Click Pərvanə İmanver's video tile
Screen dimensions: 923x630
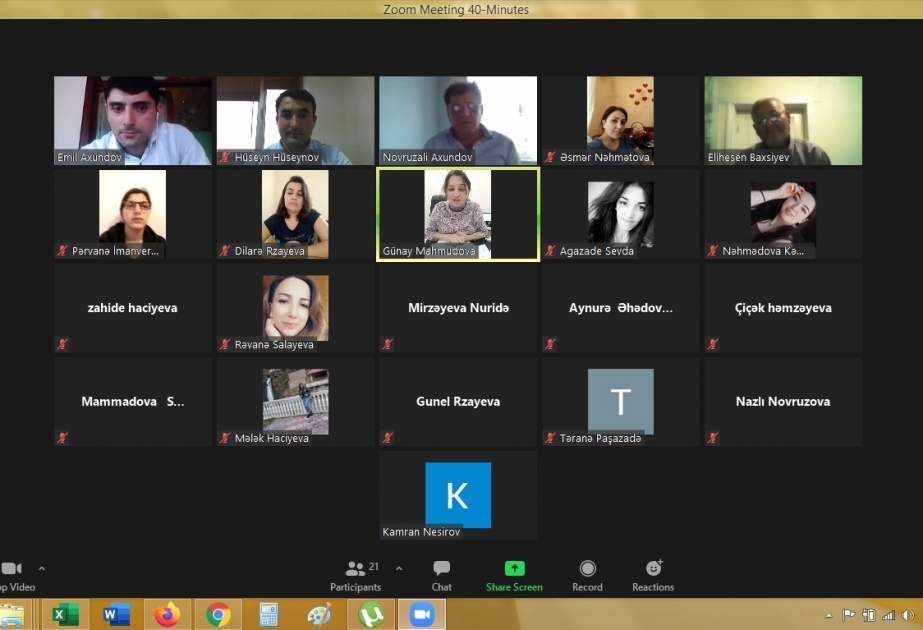[x=132, y=214]
